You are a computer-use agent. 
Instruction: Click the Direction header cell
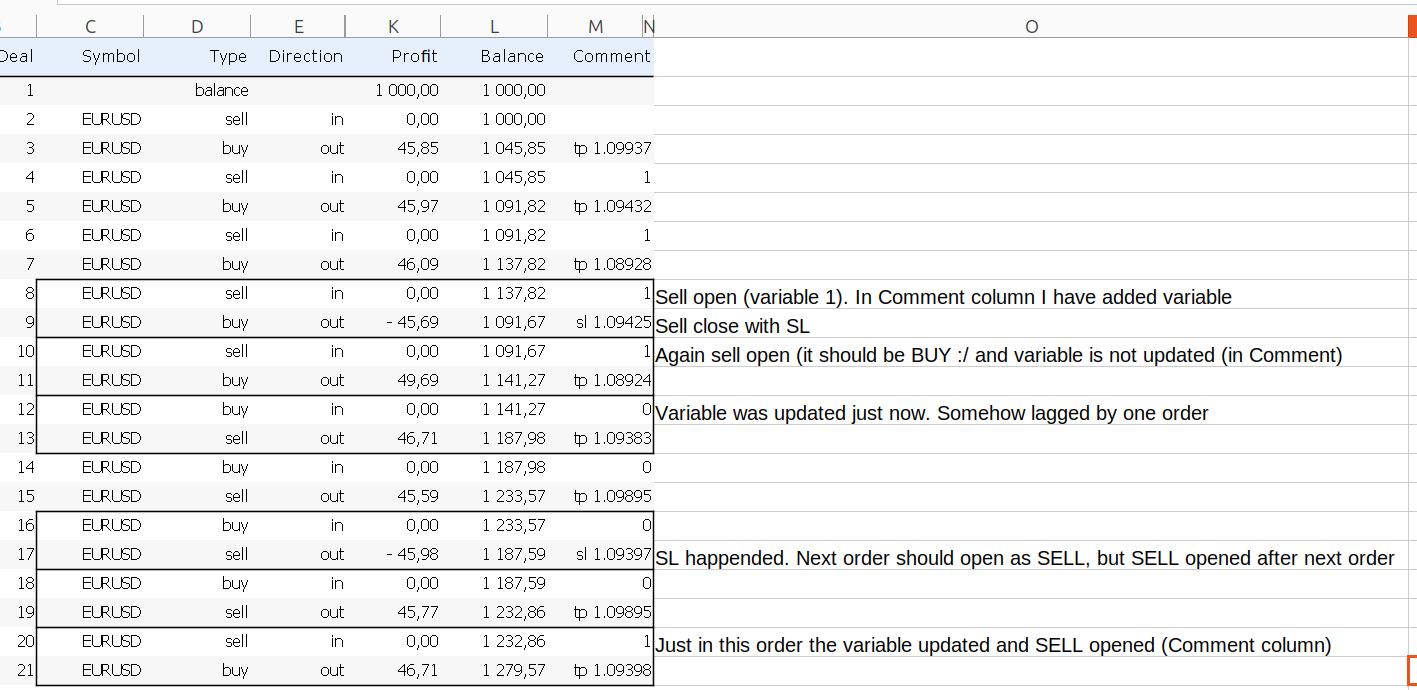[x=306, y=56]
